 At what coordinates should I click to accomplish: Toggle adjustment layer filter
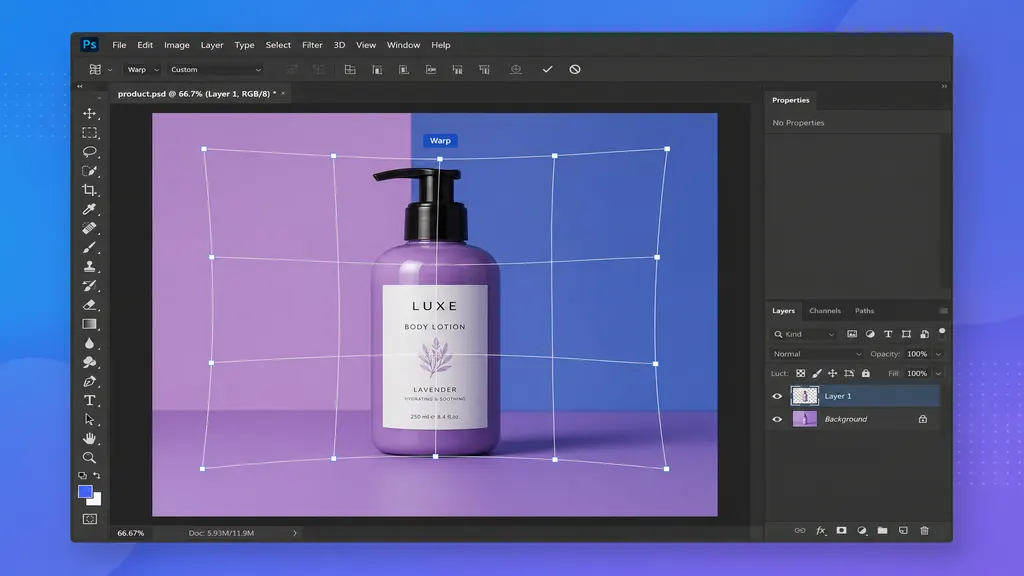870,334
